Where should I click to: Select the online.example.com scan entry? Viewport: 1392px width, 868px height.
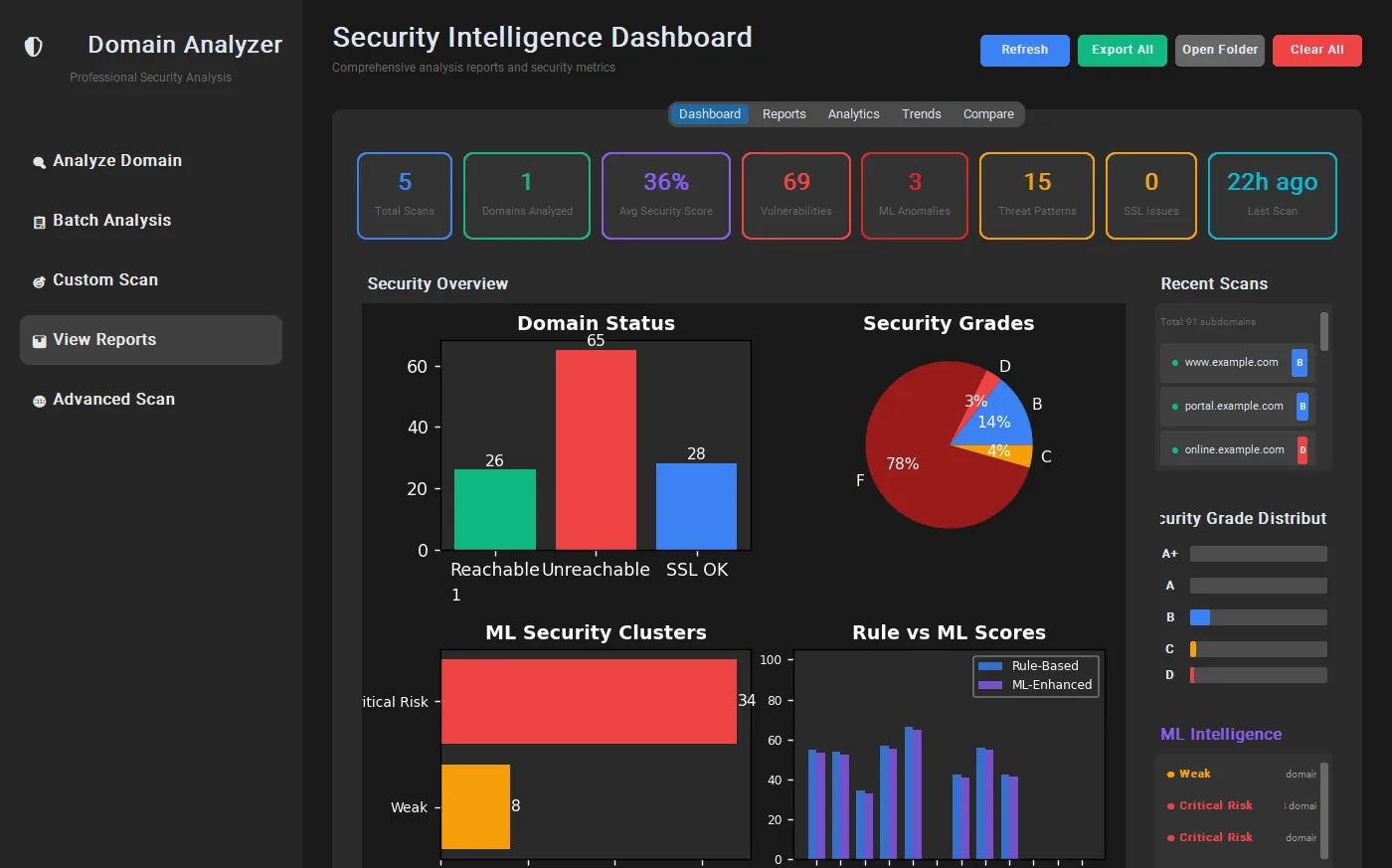tap(1238, 450)
